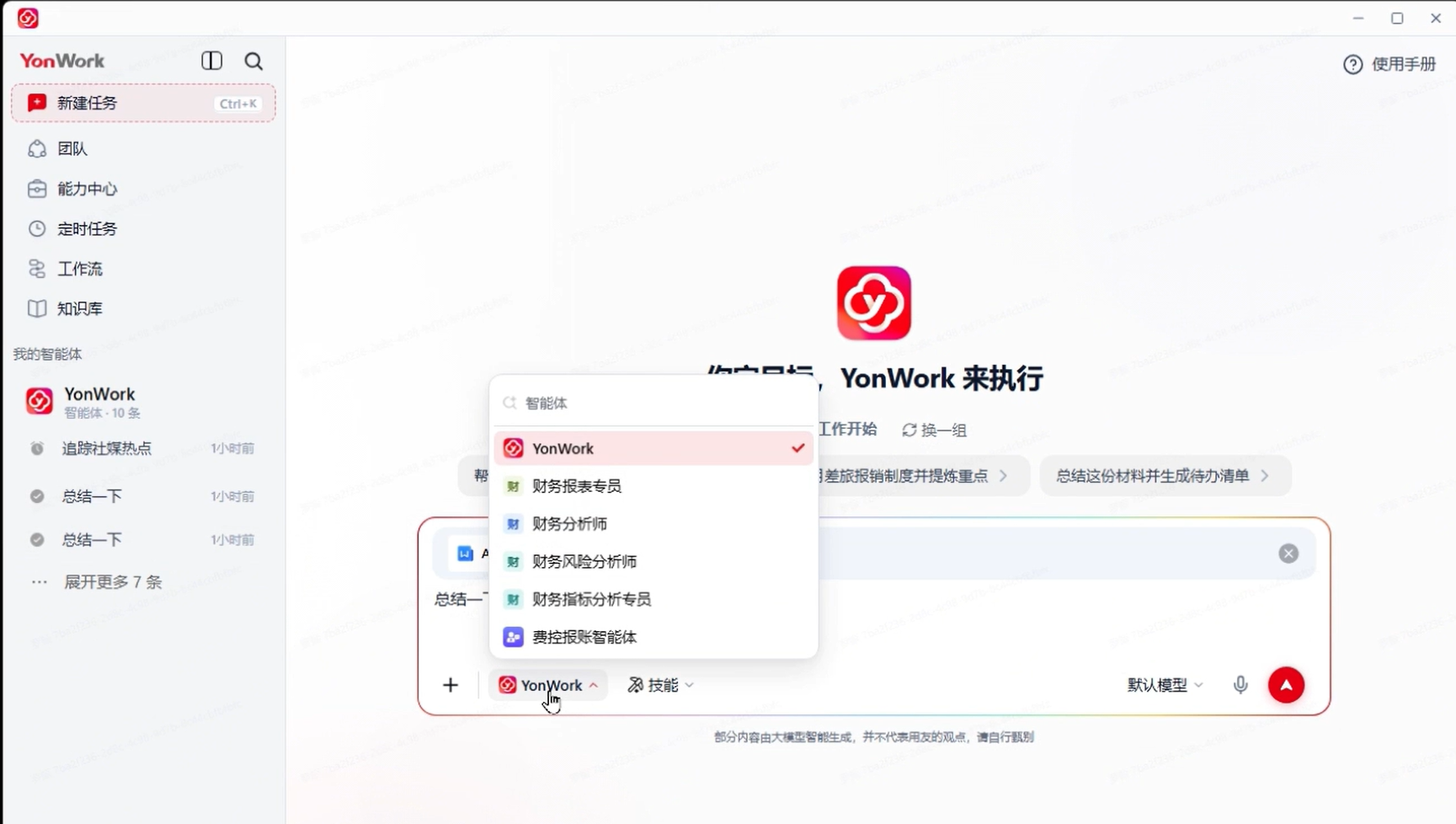Choose 财务风险分析师 agent
1456x824 pixels.
653,561
